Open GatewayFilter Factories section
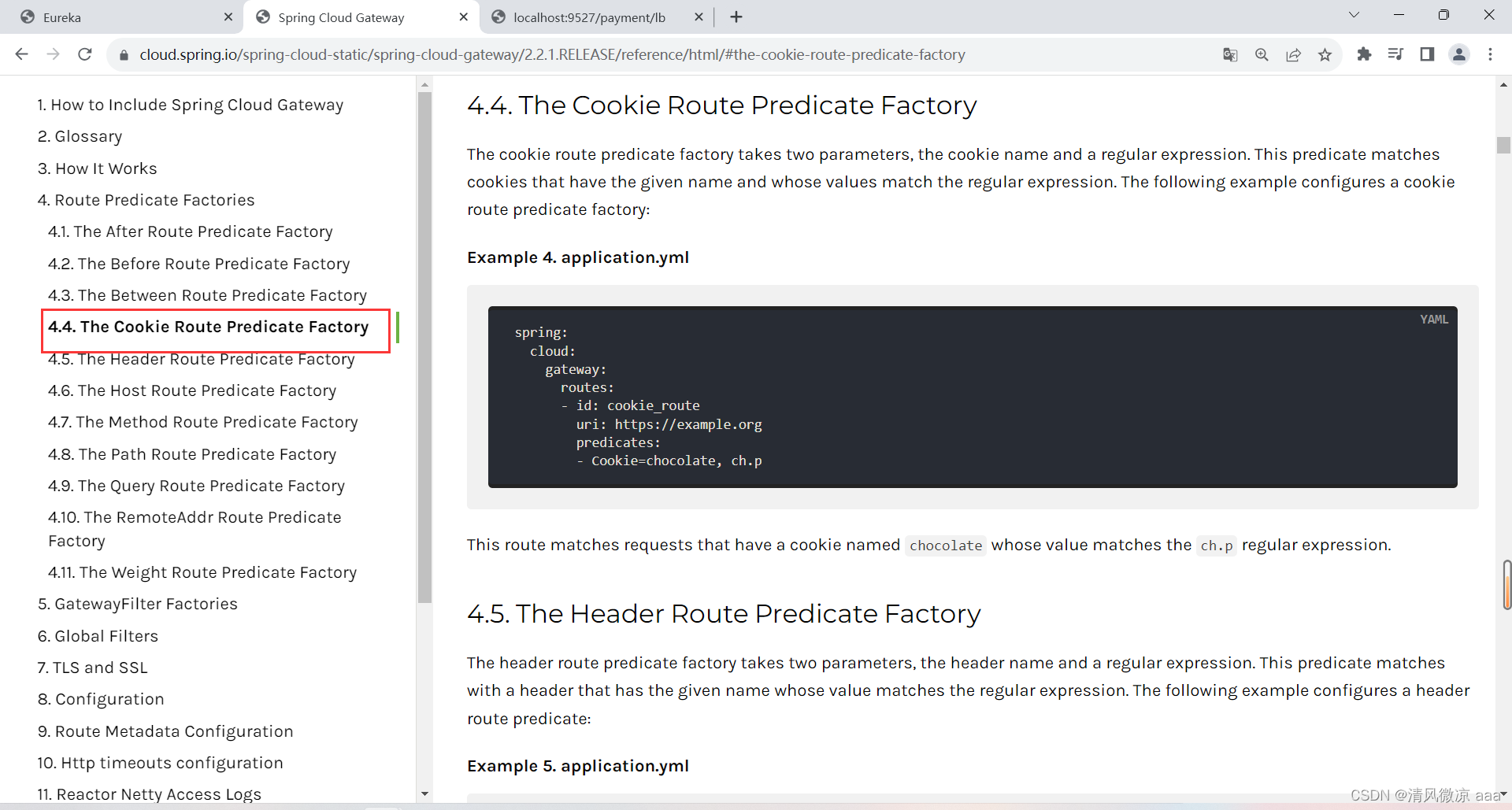The height and width of the screenshot is (810, 1512). click(x=137, y=604)
